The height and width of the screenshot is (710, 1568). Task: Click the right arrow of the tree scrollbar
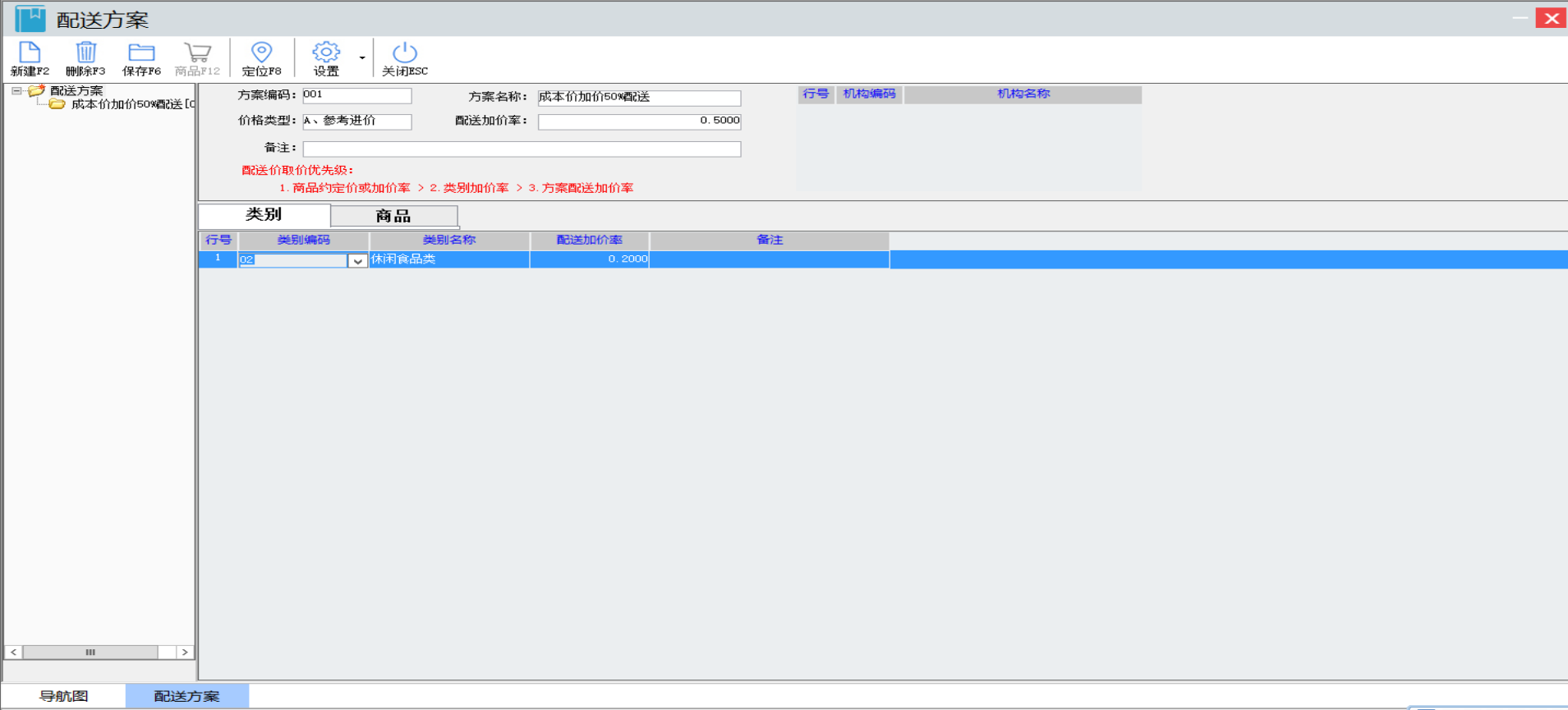[x=185, y=652]
